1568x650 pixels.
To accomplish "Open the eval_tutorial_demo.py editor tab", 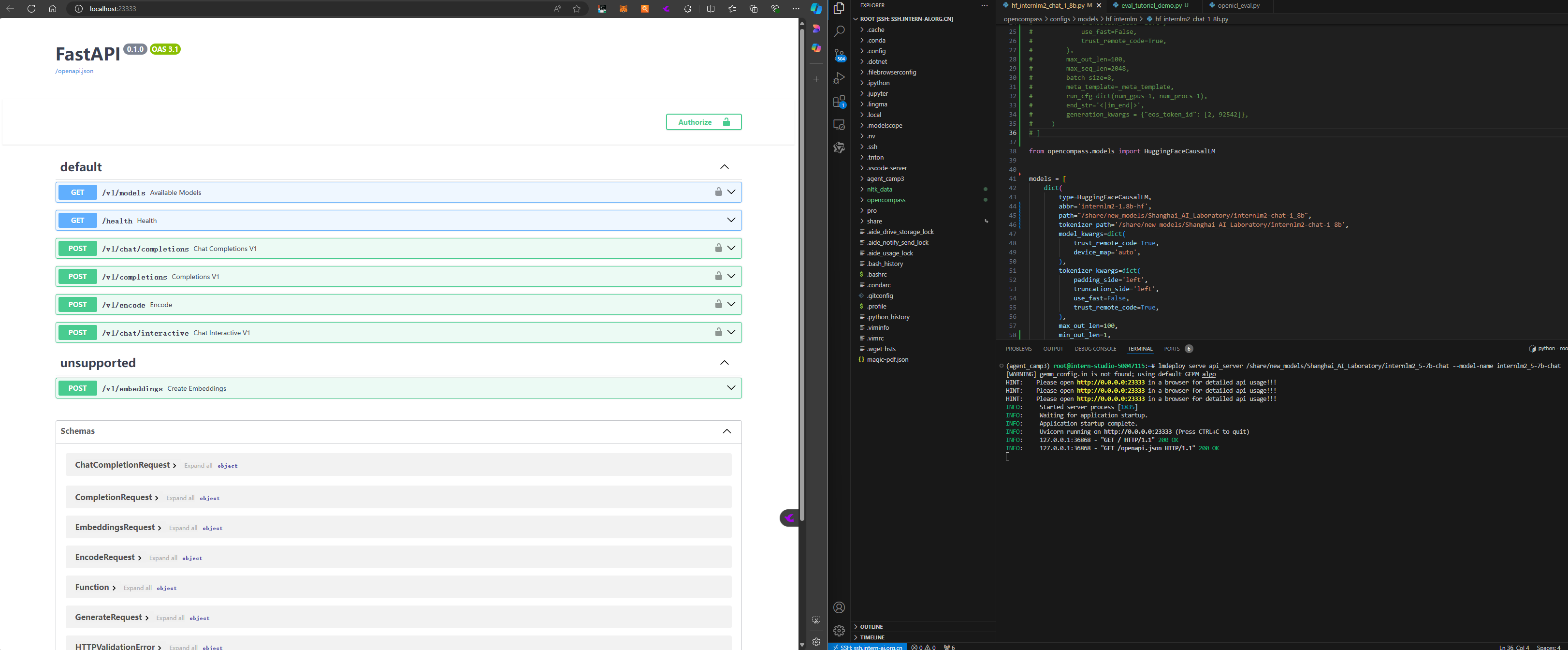I will [1150, 5].
